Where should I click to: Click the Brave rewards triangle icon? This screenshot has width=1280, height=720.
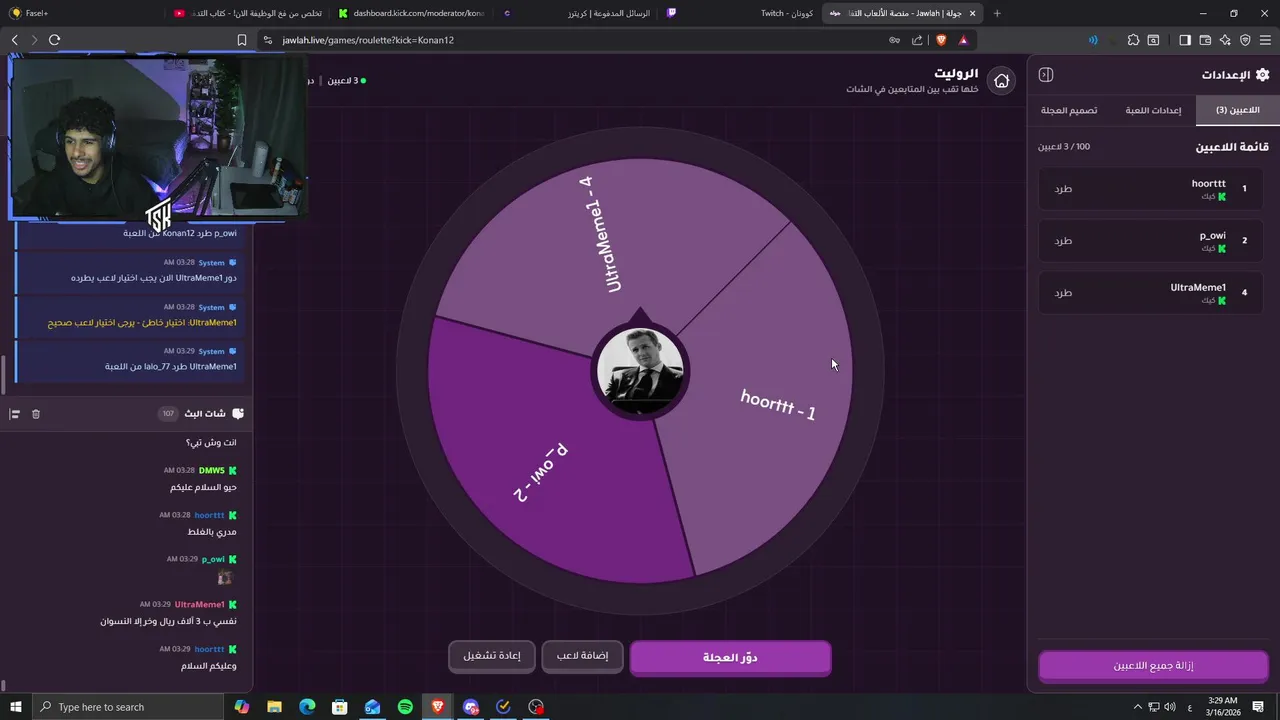point(964,40)
